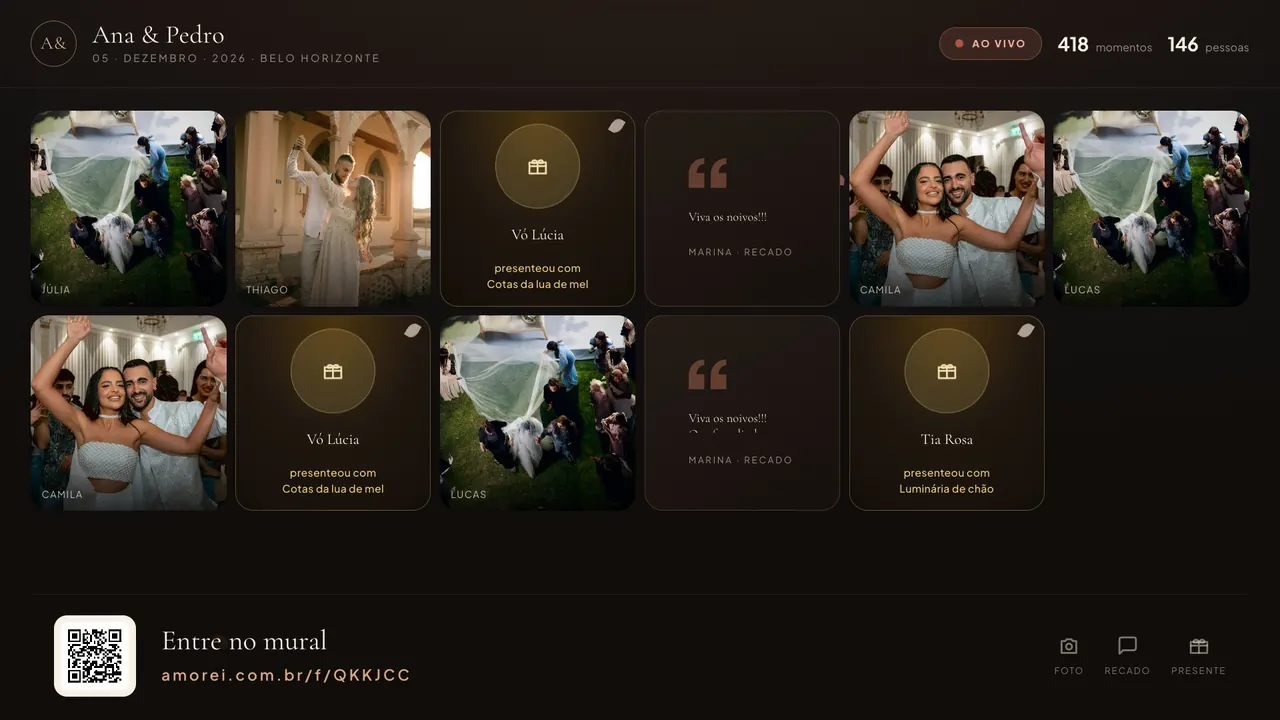Open the amorei.com.br/f/QKKJCC link

[286, 675]
